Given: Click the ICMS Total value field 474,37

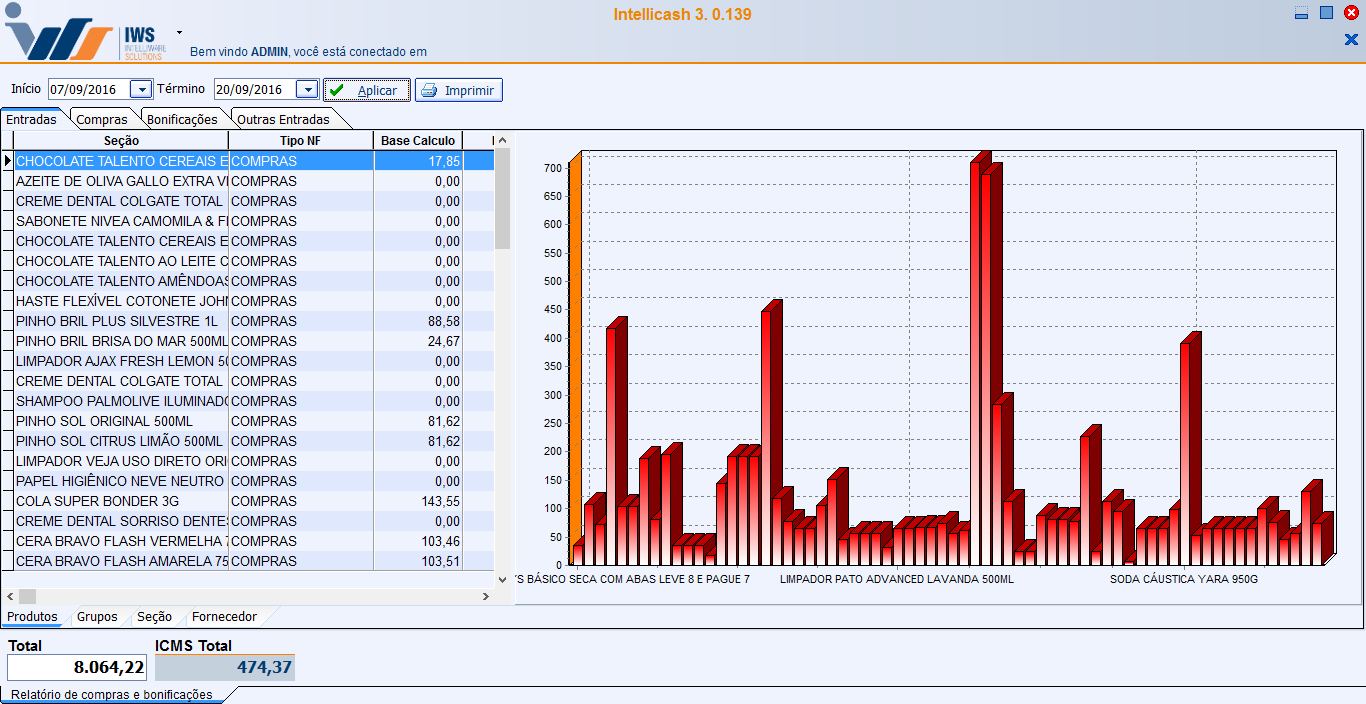Looking at the screenshot, I should click(225, 667).
